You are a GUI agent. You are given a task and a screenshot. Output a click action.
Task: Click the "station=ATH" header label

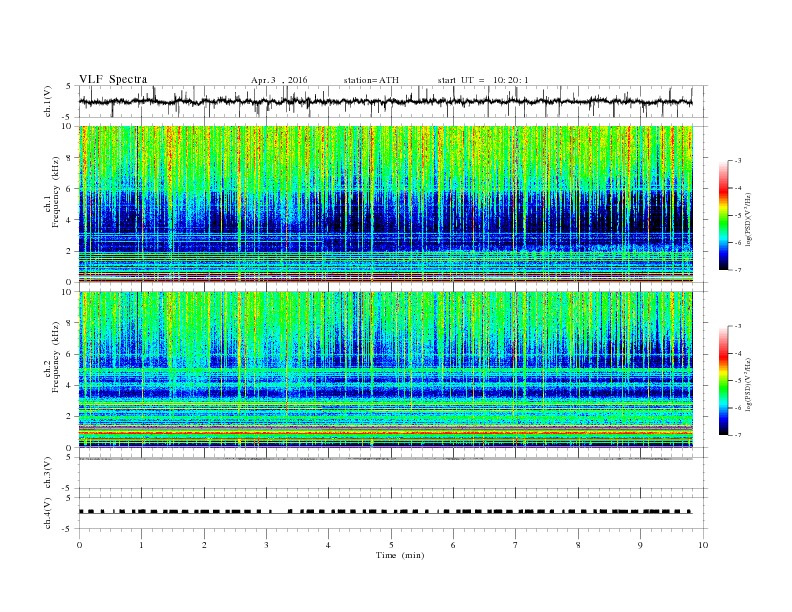(x=371, y=80)
